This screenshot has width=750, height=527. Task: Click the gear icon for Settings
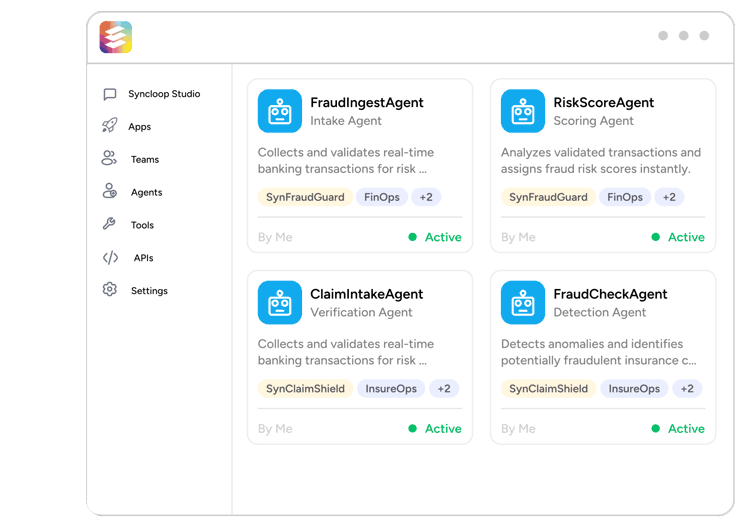pyautogui.click(x=110, y=290)
